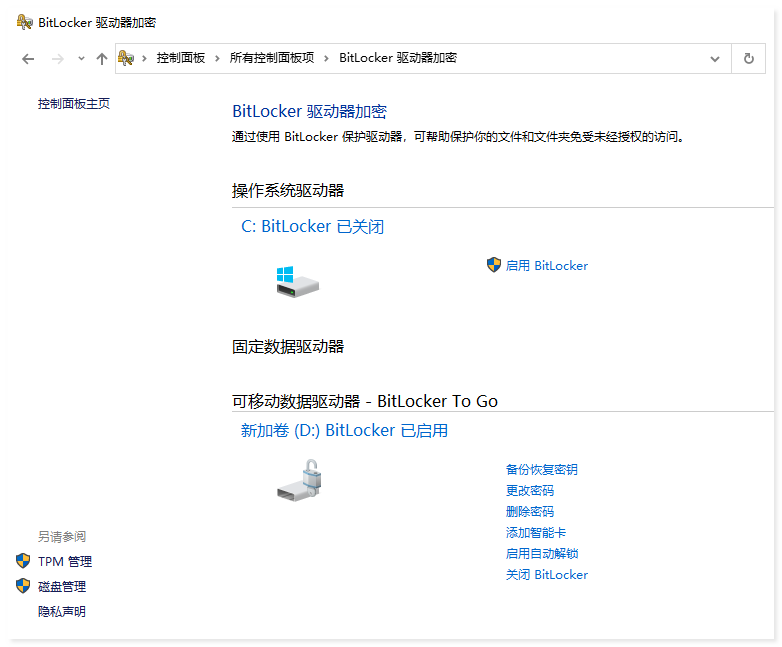Click the 添加智能卡 link
This screenshot has width=782, height=647.
(536, 532)
